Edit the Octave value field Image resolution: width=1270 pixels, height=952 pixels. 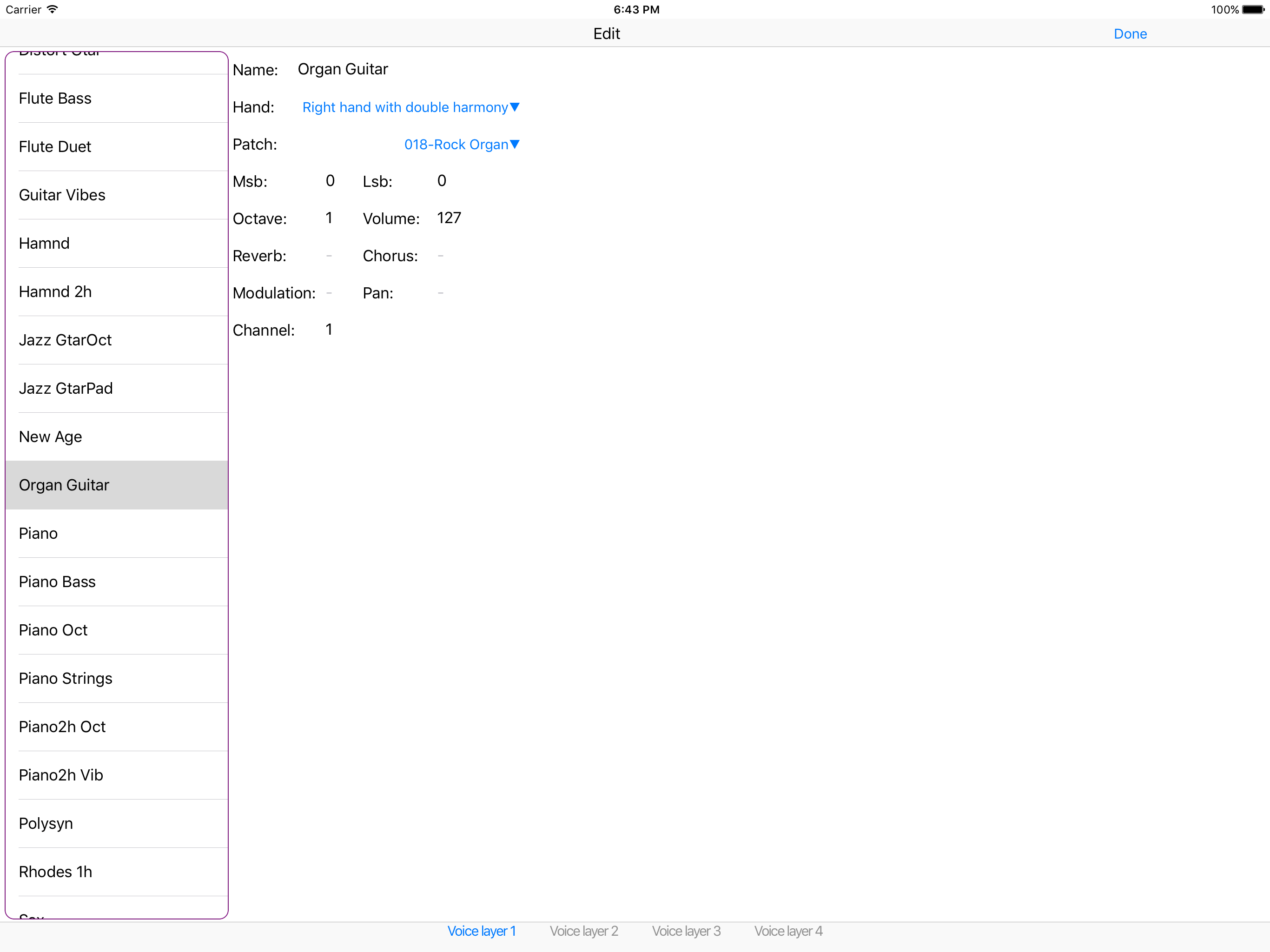tap(329, 219)
